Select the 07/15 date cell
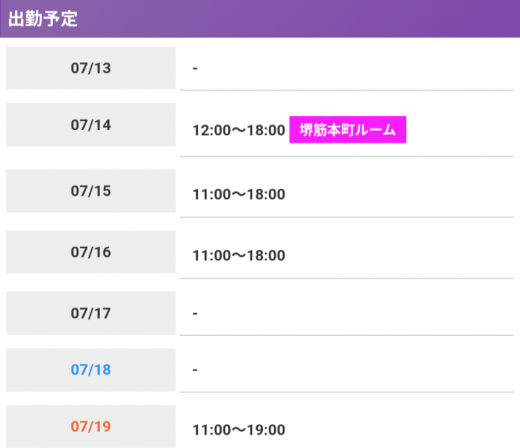 coord(91,191)
